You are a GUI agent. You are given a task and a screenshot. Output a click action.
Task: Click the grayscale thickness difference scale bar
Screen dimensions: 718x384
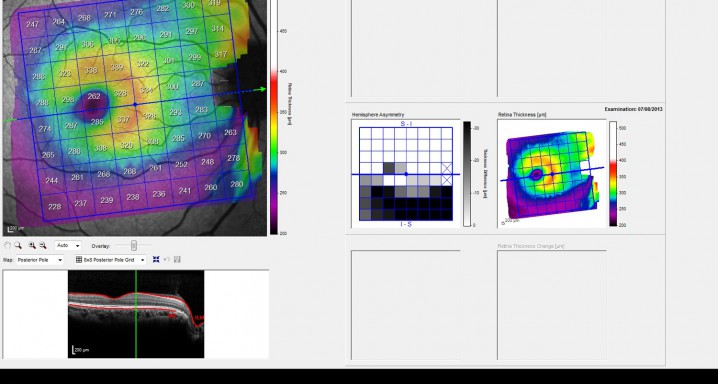click(467, 174)
